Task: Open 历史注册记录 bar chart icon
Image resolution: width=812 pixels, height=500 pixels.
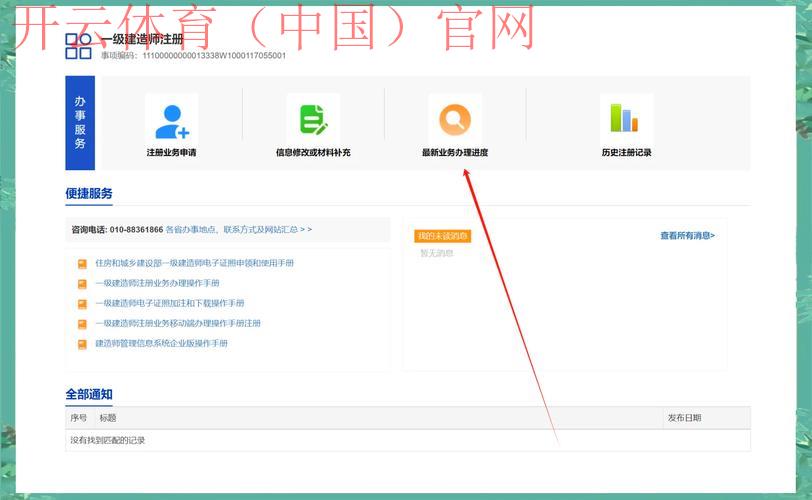Action: [x=625, y=118]
